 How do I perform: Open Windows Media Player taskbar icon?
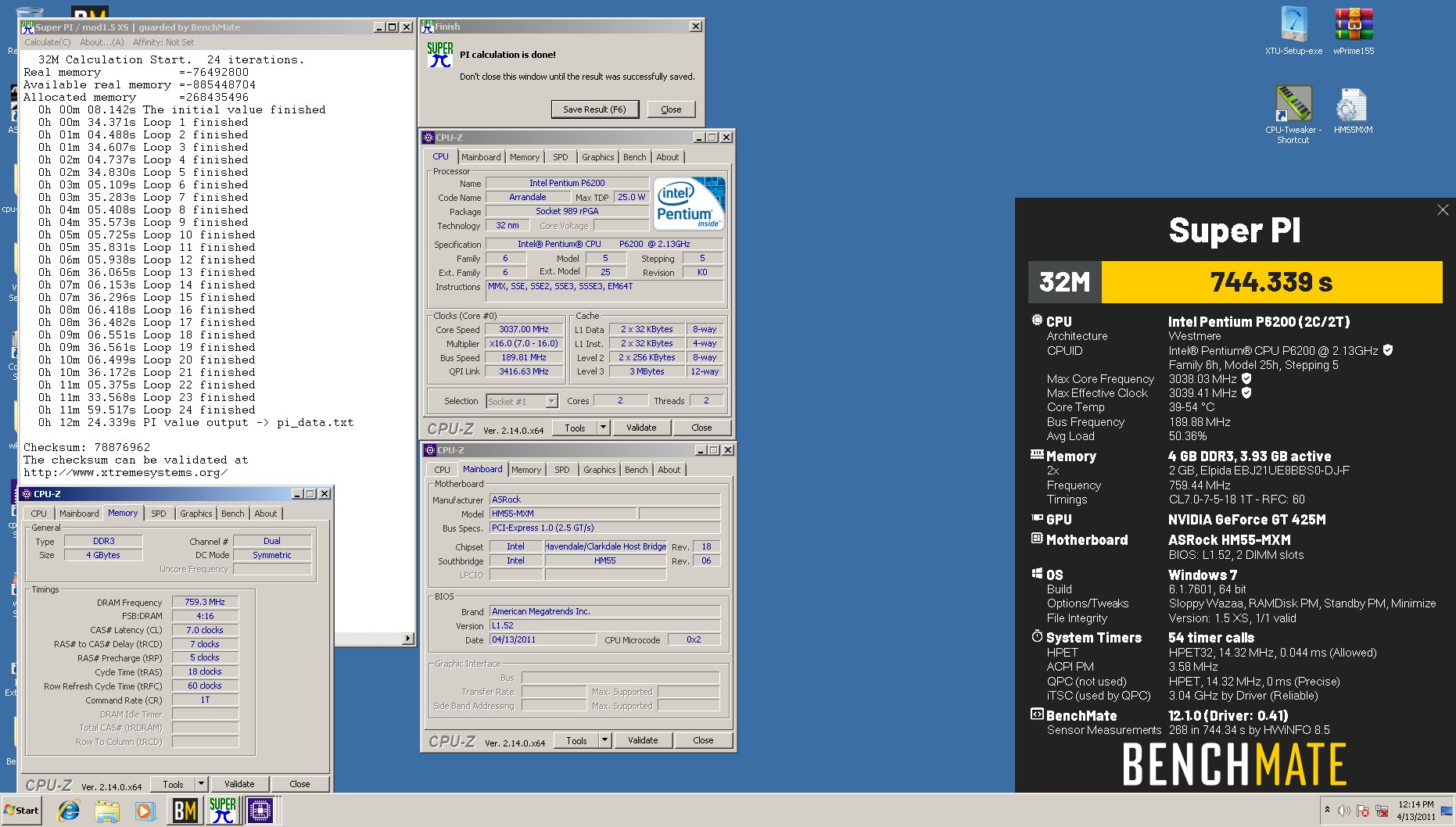tap(145, 811)
